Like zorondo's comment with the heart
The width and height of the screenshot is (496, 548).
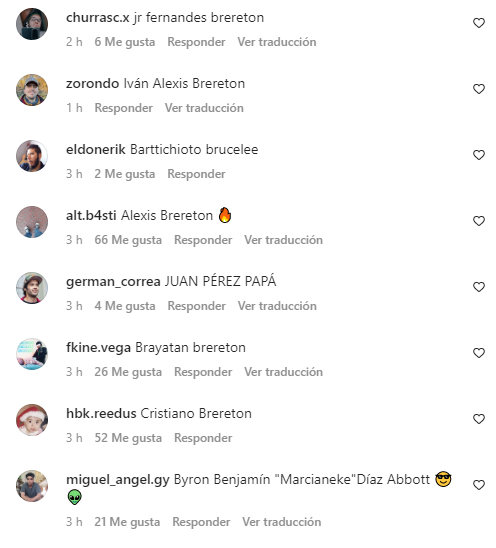point(479,89)
